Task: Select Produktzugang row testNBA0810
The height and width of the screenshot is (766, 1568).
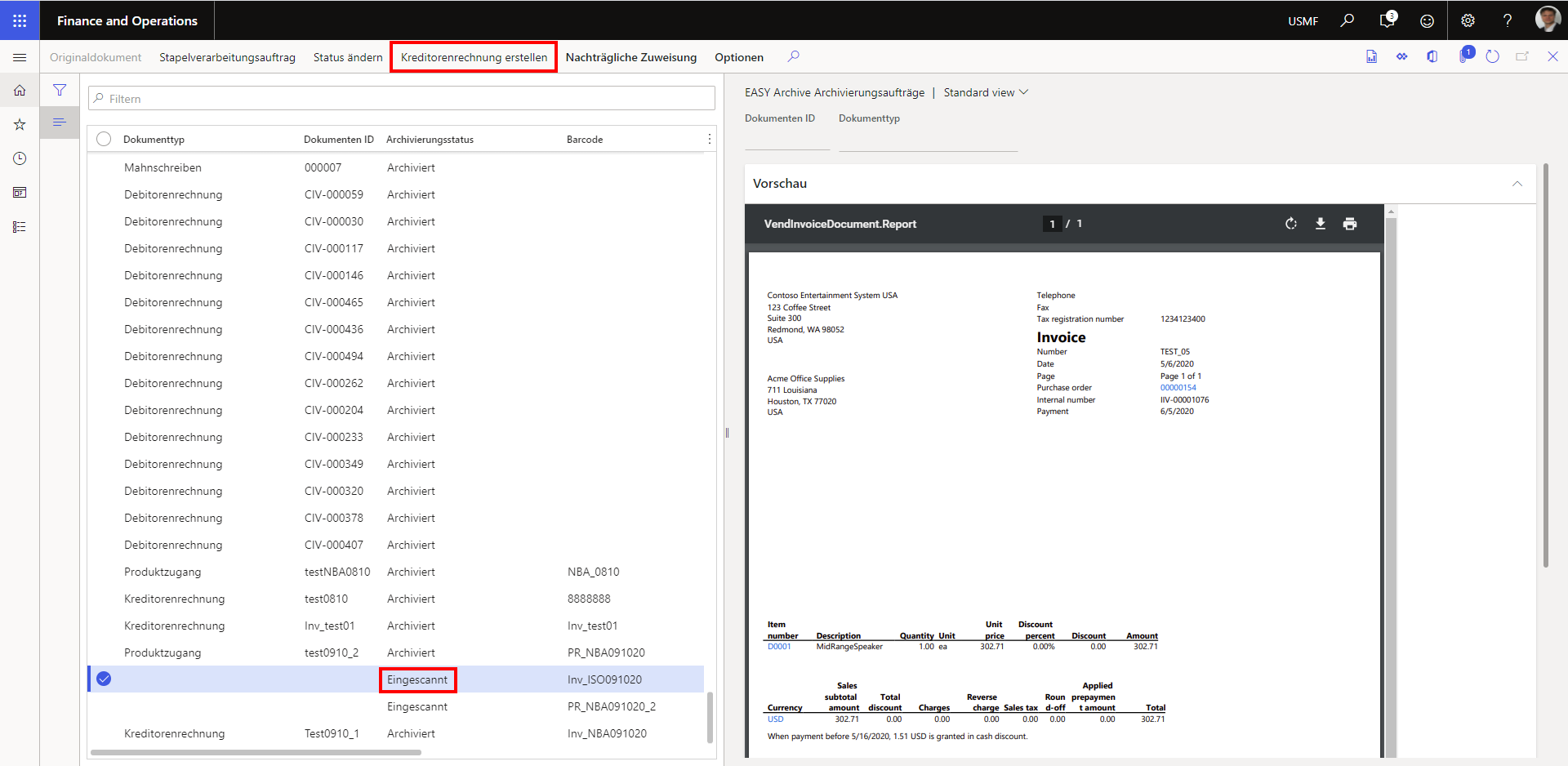Action: click(x=395, y=572)
